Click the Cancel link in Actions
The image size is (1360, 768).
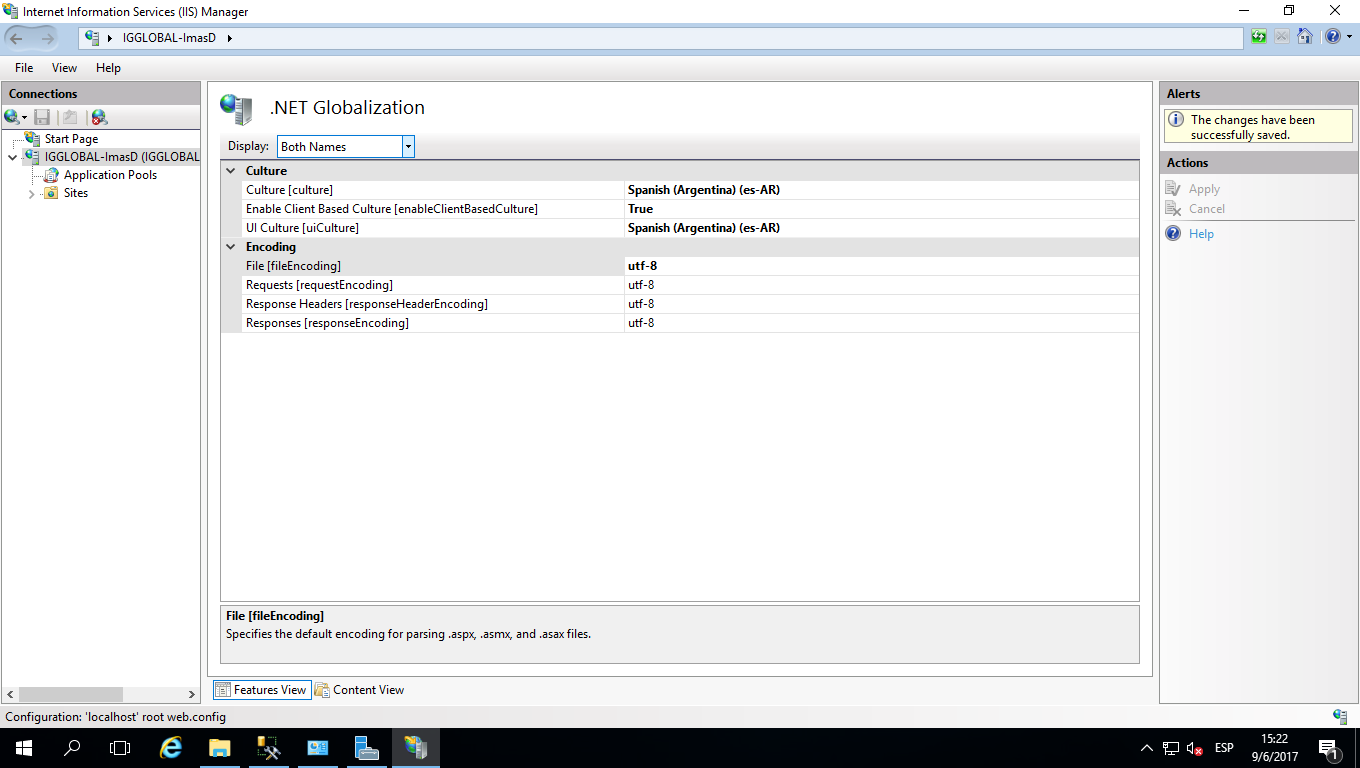pyautogui.click(x=1207, y=209)
